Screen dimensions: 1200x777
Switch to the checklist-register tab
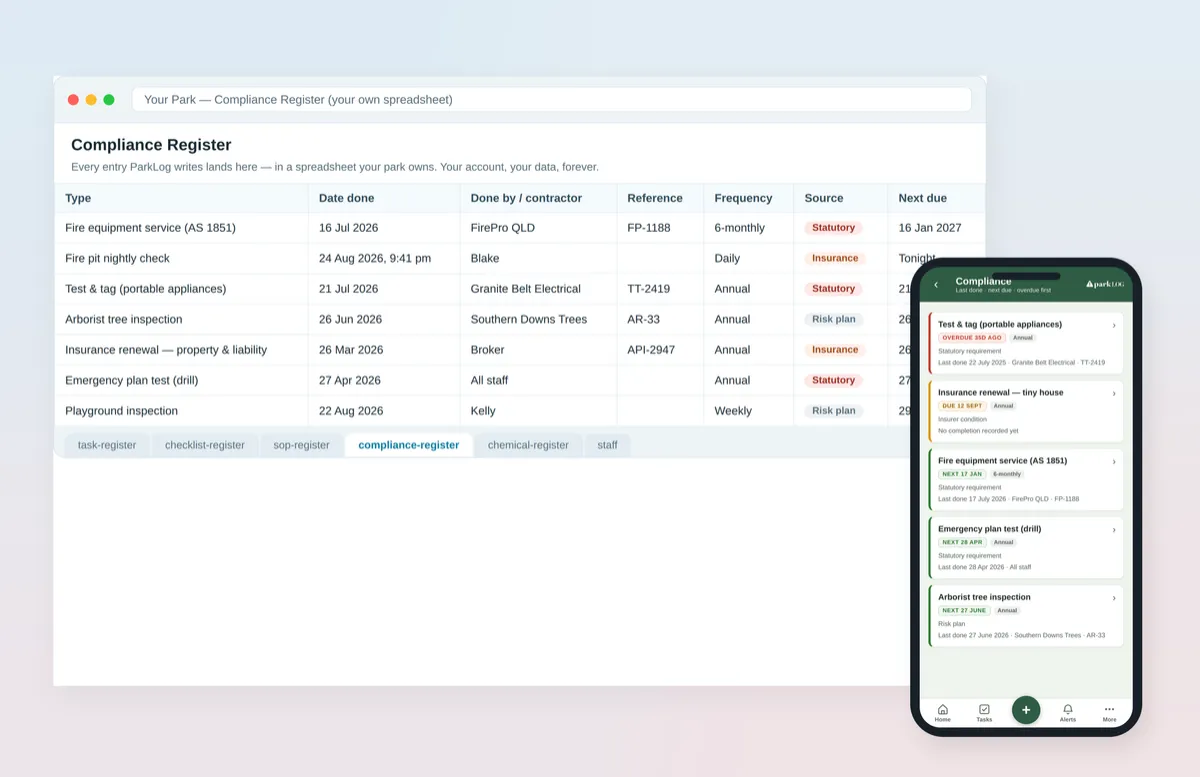205,445
